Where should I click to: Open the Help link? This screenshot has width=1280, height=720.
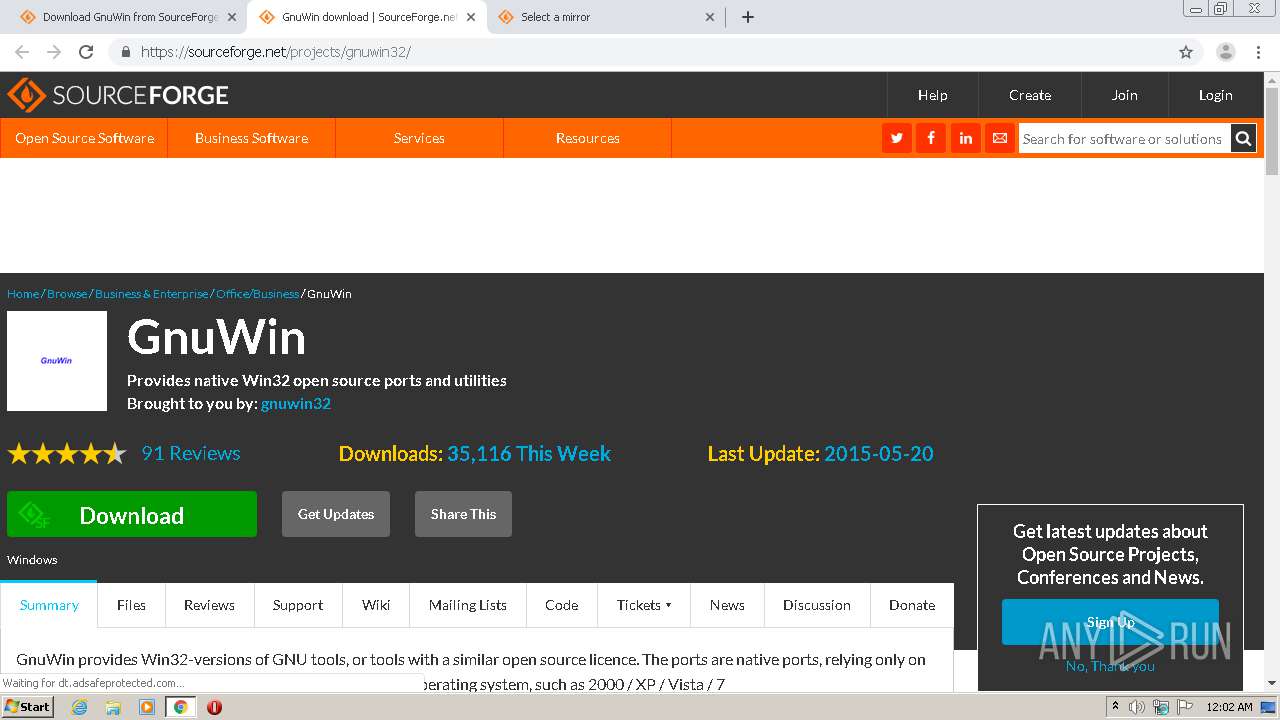pyautogui.click(x=933, y=95)
